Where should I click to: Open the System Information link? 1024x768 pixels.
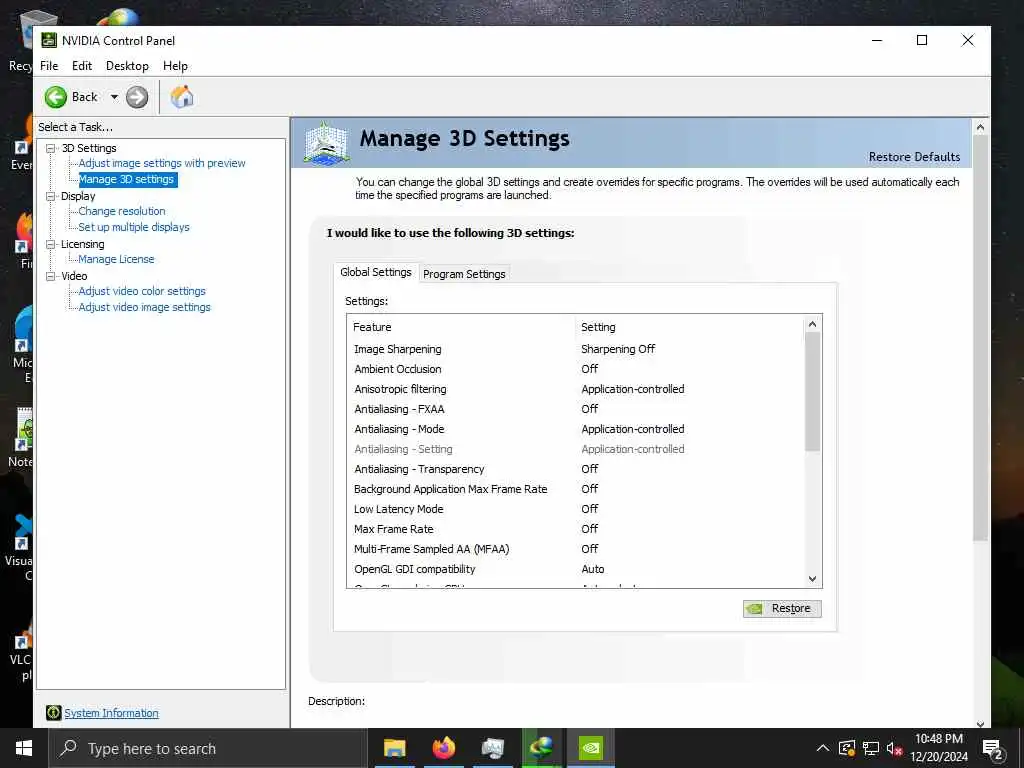[111, 713]
